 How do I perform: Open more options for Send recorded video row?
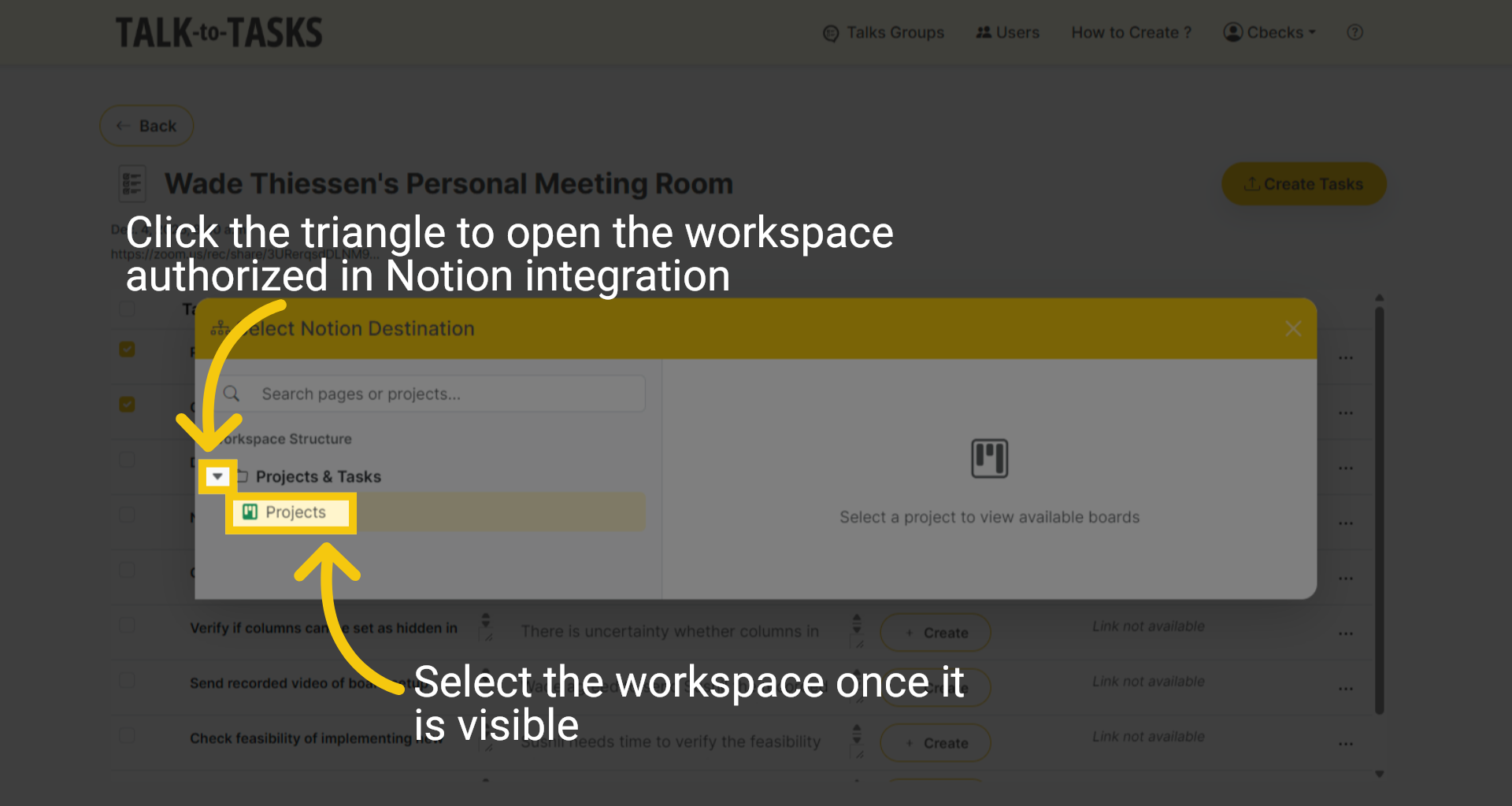click(1346, 689)
